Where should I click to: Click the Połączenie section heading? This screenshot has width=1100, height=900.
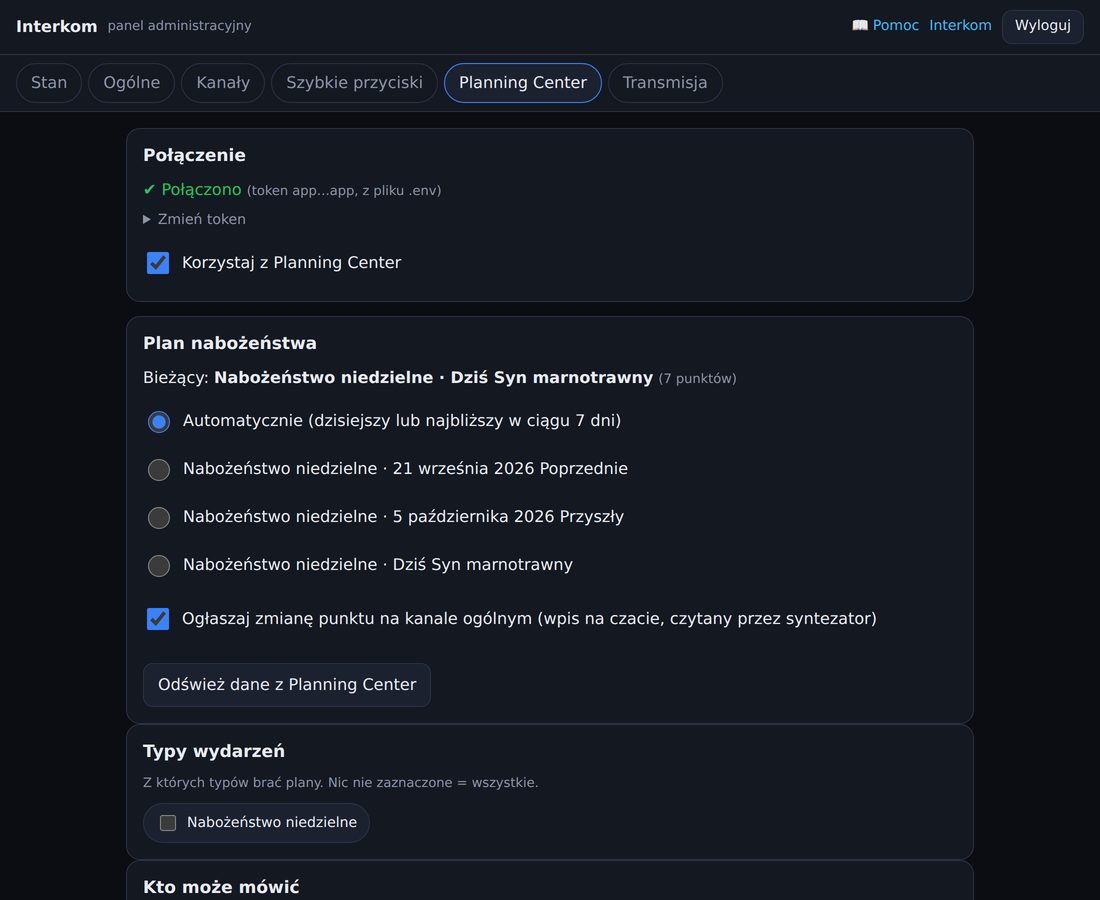click(194, 155)
